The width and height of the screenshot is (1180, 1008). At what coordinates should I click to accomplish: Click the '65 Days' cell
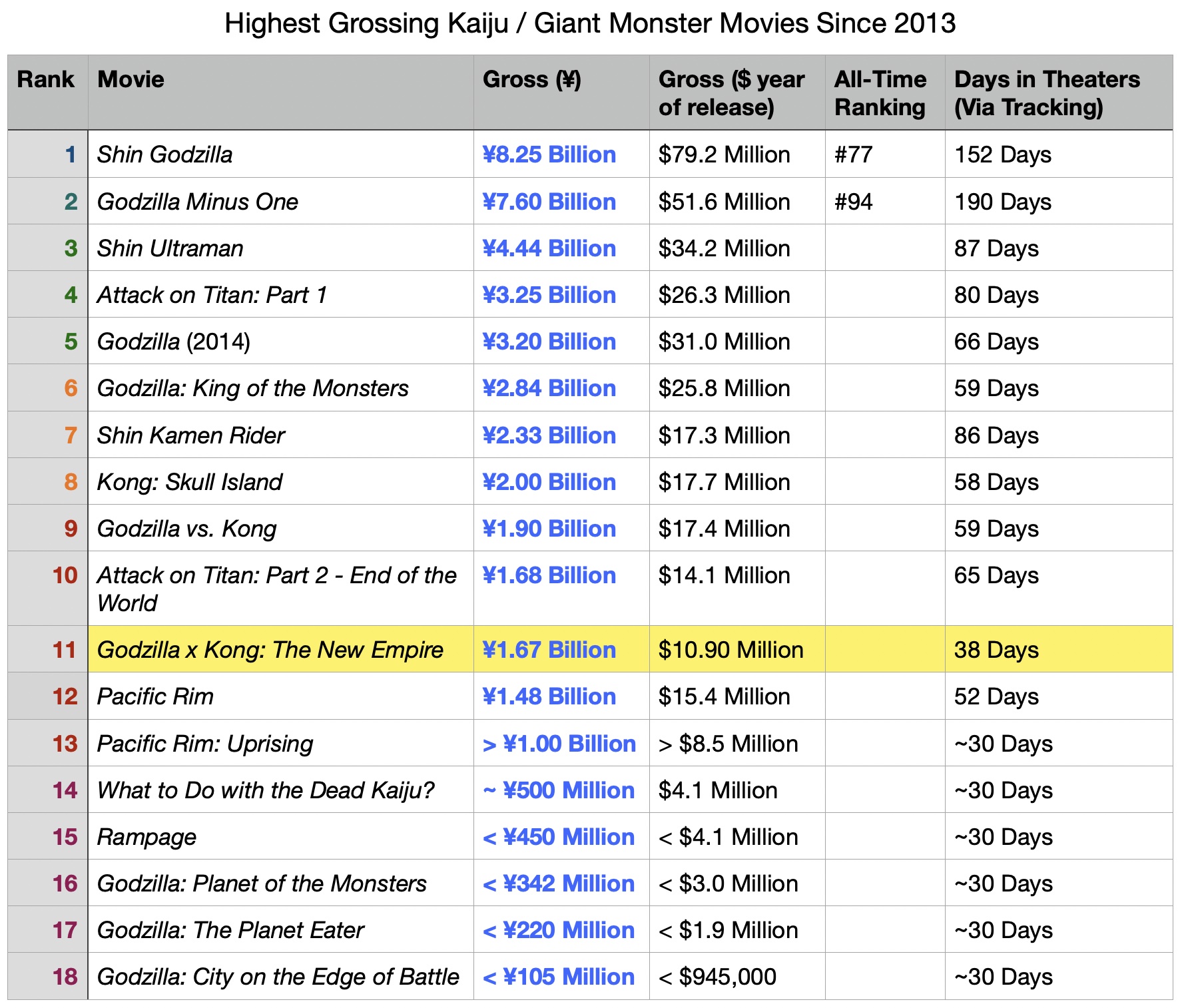(x=1059, y=588)
